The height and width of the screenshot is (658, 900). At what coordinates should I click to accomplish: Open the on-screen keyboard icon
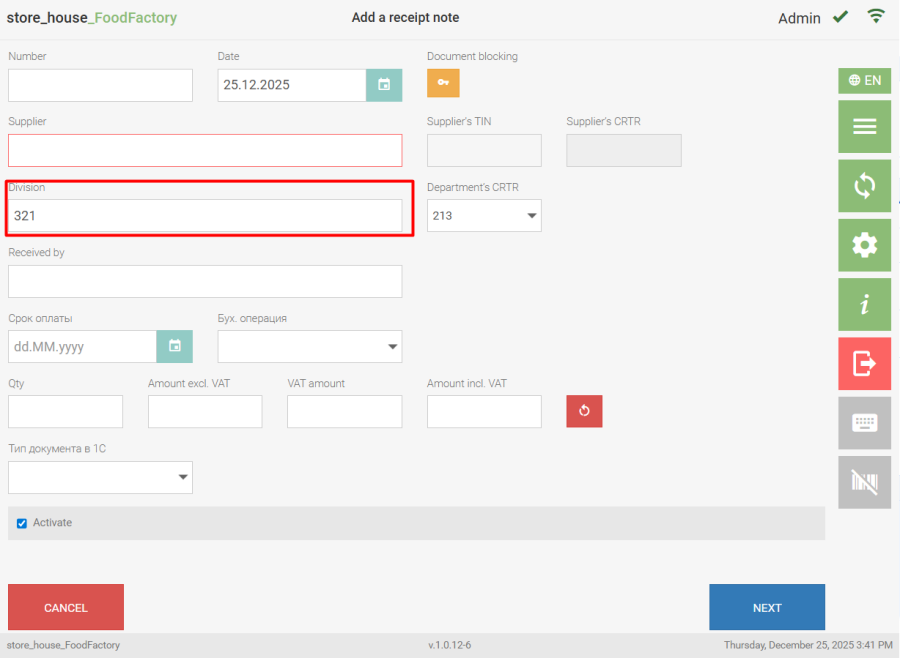864,422
